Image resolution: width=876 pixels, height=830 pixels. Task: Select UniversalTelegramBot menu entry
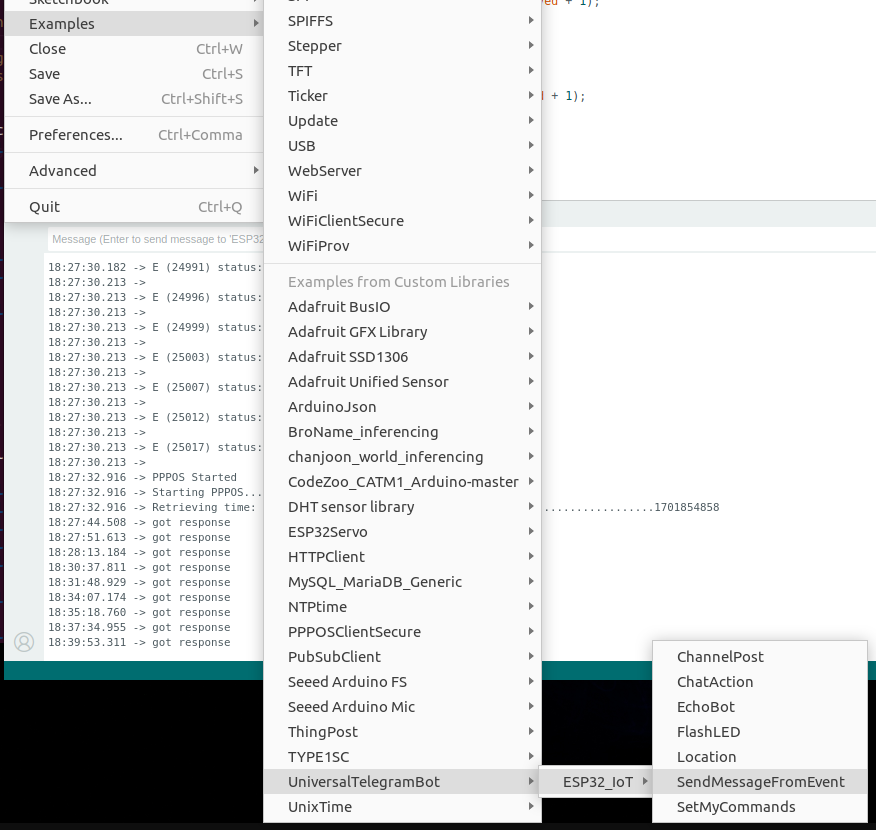coord(402,782)
